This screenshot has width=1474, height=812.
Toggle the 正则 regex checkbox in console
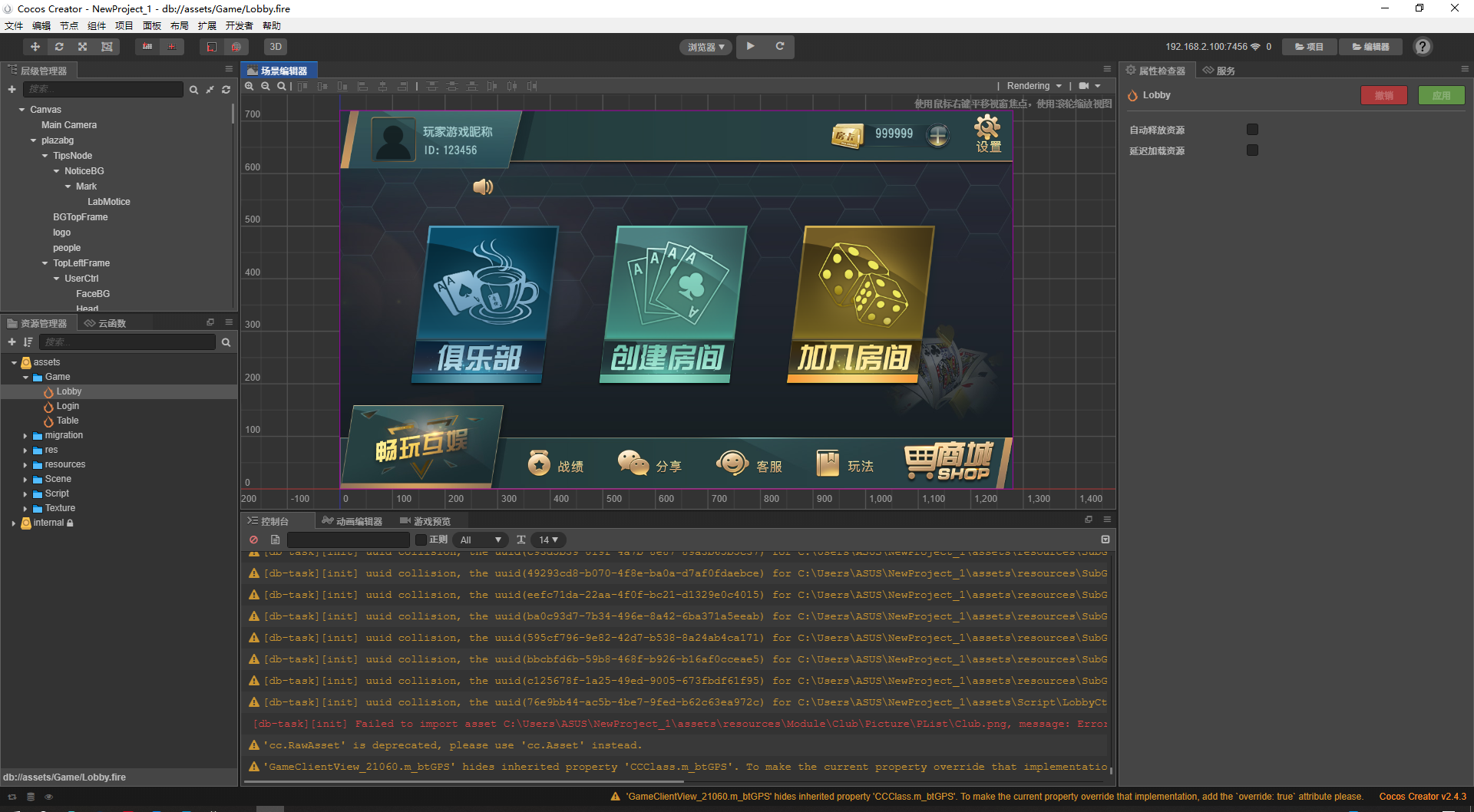point(421,540)
